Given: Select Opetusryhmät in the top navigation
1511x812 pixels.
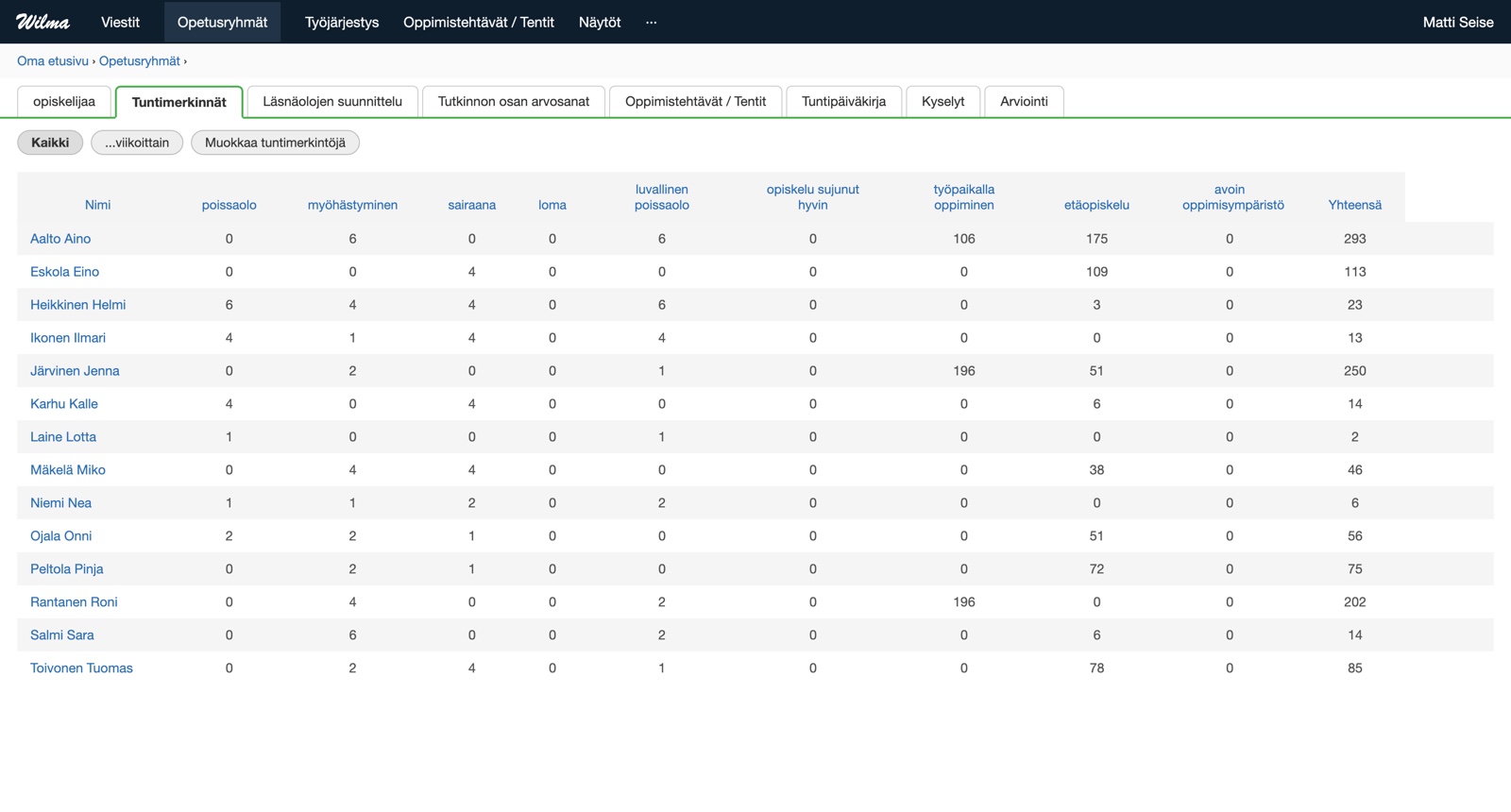Looking at the screenshot, I should (x=222, y=22).
